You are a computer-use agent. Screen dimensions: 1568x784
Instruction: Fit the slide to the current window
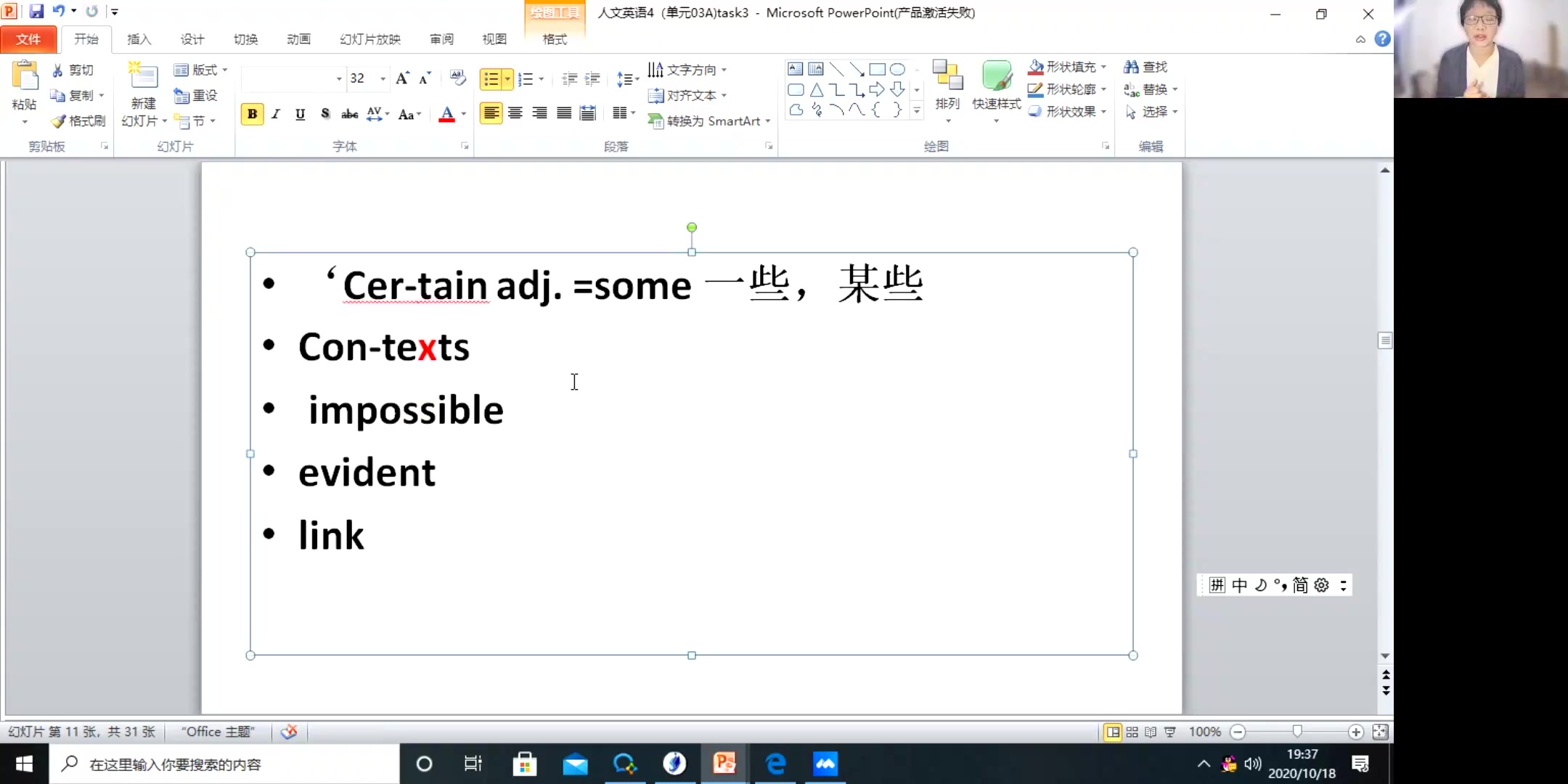point(1380,732)
